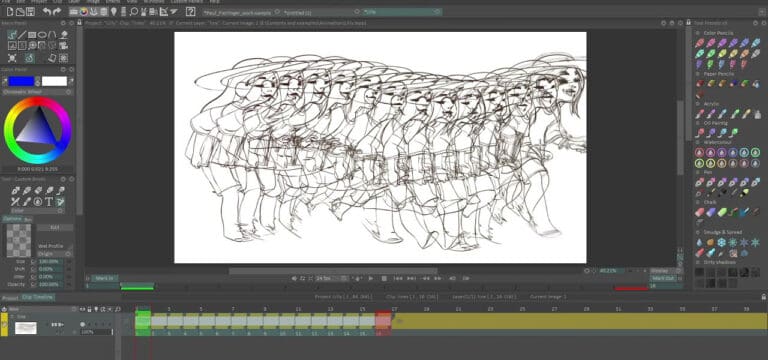Select the text brush T tool
Screen dimensions: 768x360
click(x=49, y=201)
